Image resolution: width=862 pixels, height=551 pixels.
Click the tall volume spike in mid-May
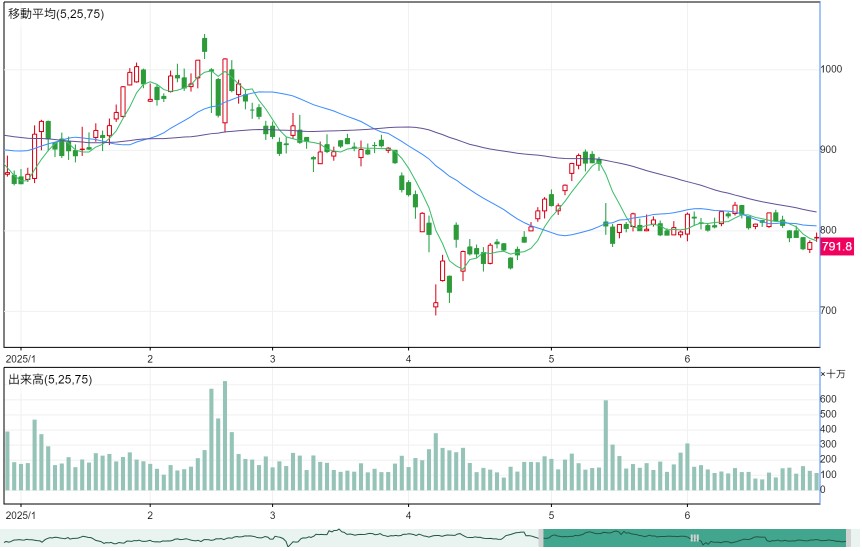click(606, 445)
